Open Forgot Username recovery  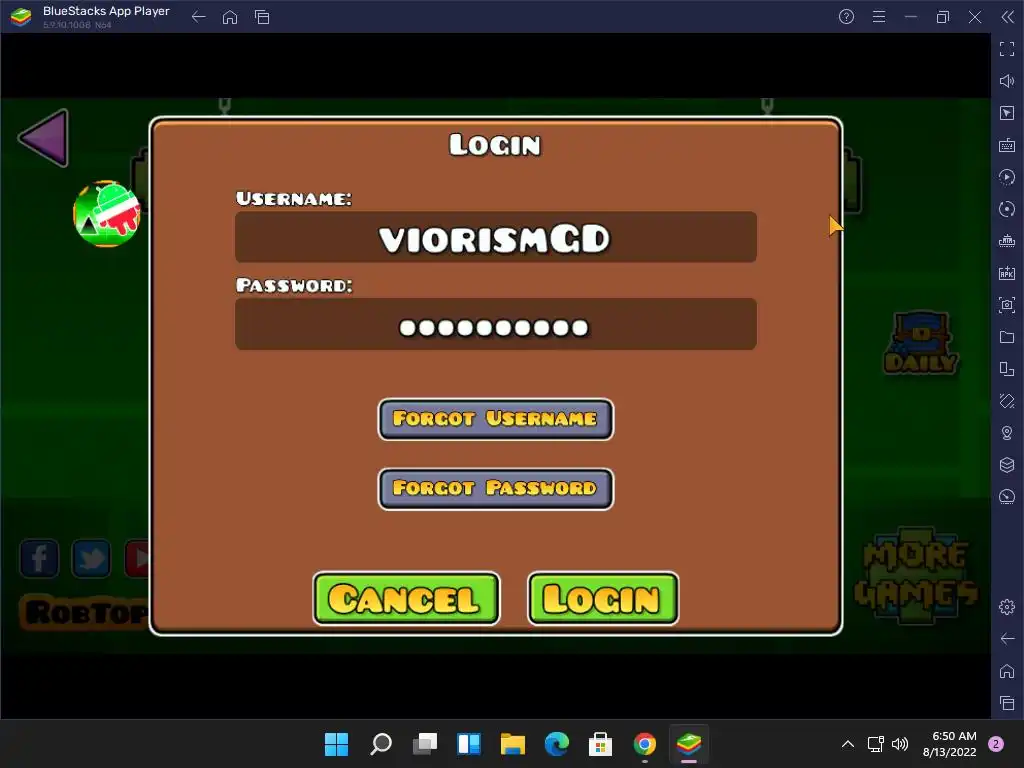tap(496, 419)
